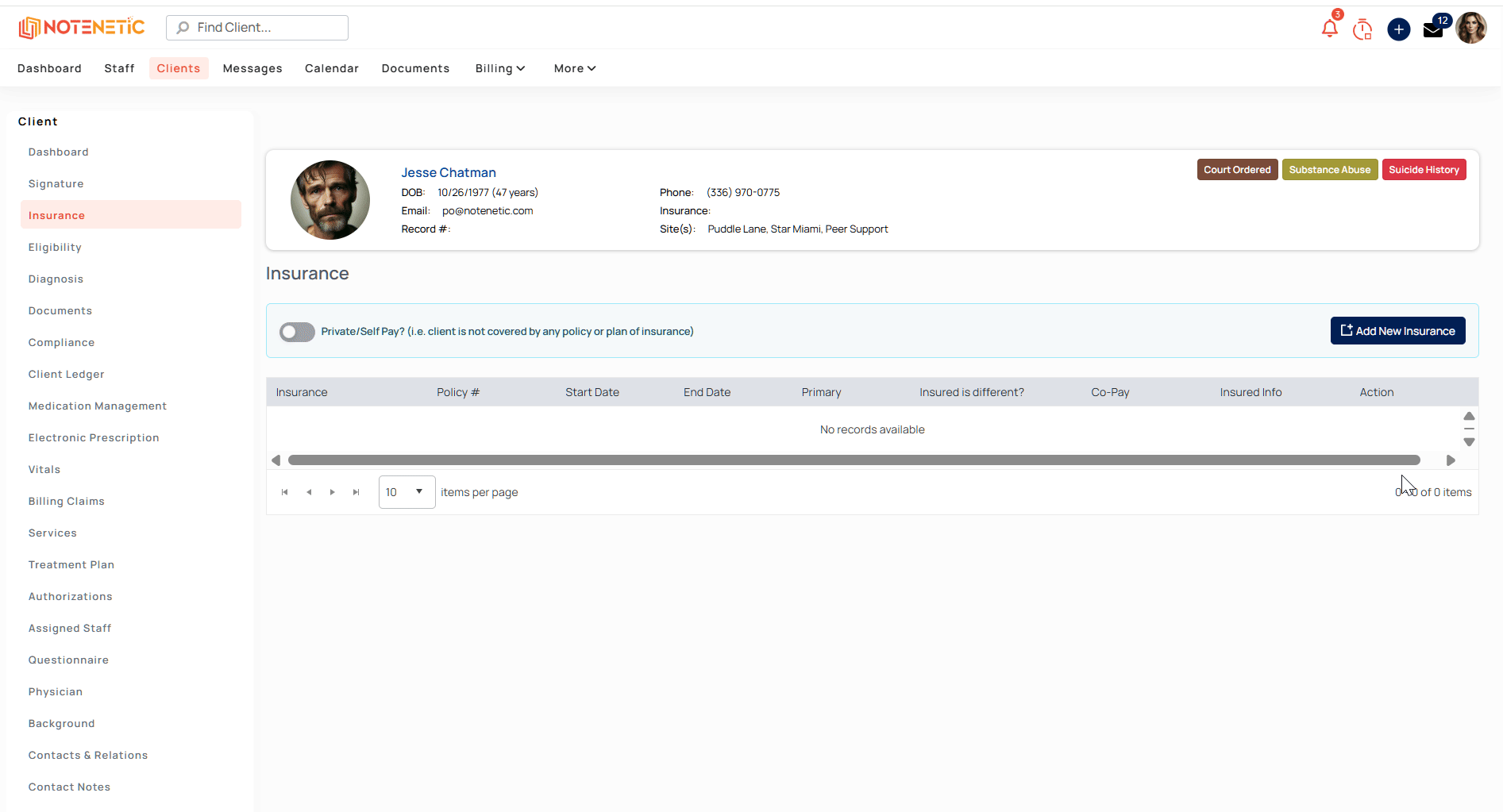Click the blue plus add icon
This screenshot has width=1503, height=812.
coord(1398,29)
